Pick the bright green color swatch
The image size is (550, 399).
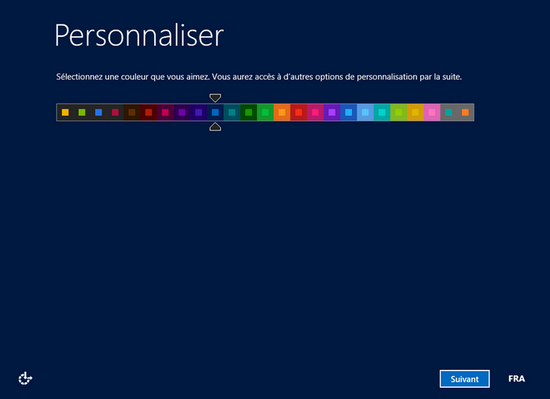tap(265, 112)
